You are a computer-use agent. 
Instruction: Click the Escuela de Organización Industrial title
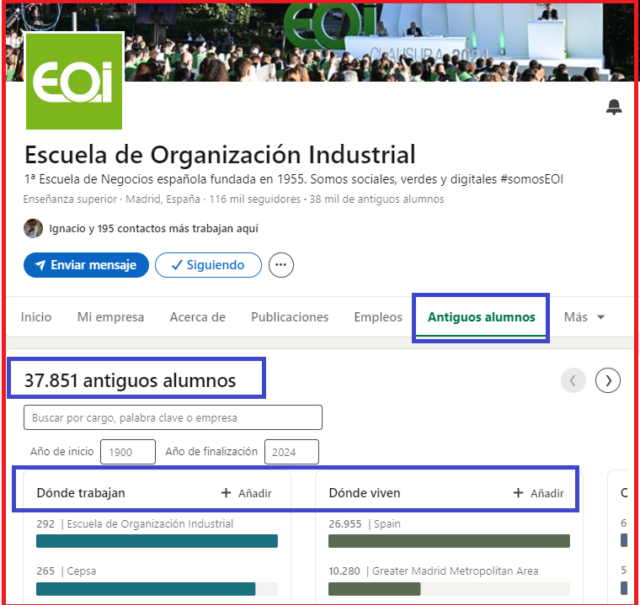click(220, 155)
